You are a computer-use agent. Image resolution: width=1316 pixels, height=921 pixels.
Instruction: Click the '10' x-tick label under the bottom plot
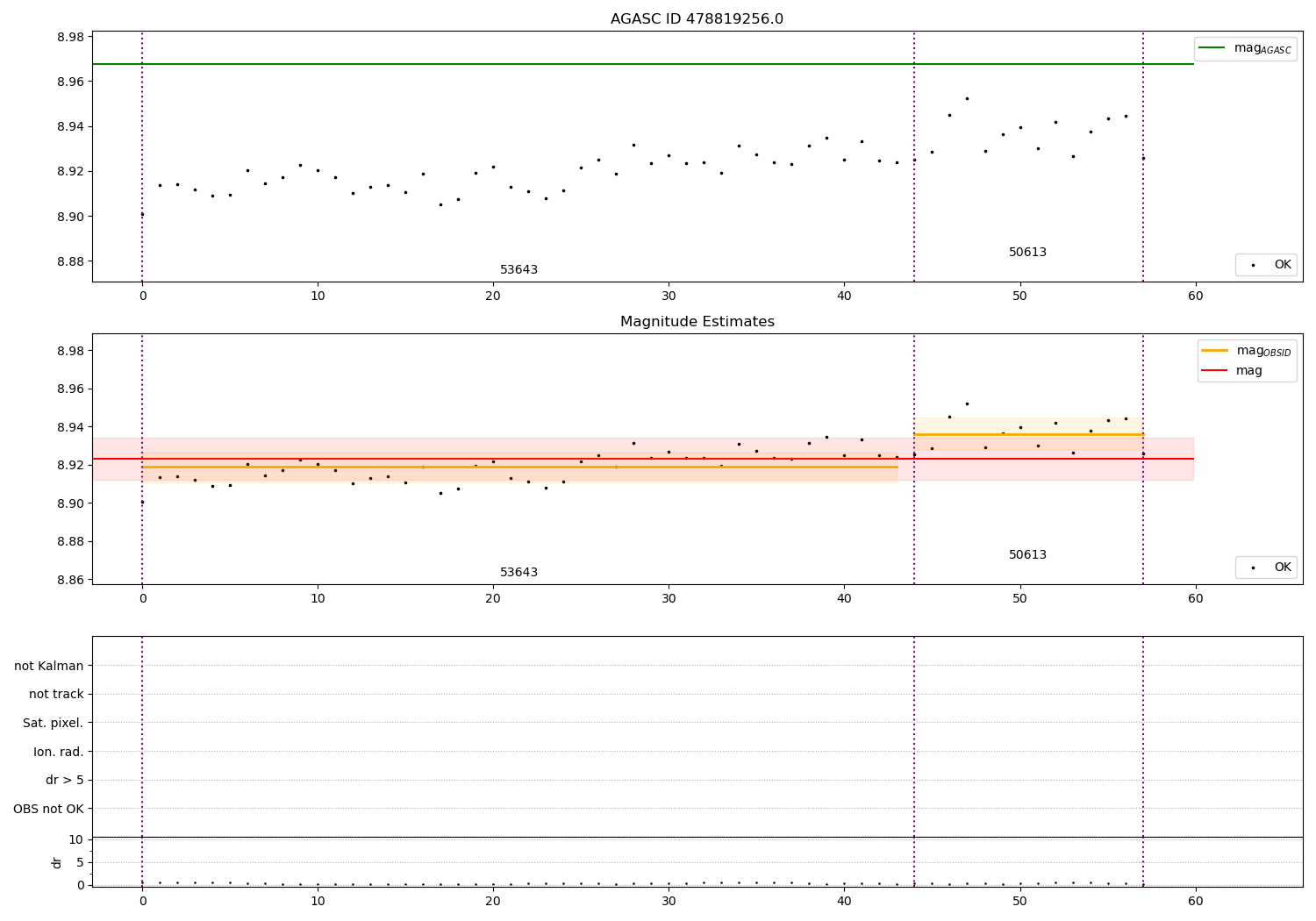(318, 901)
